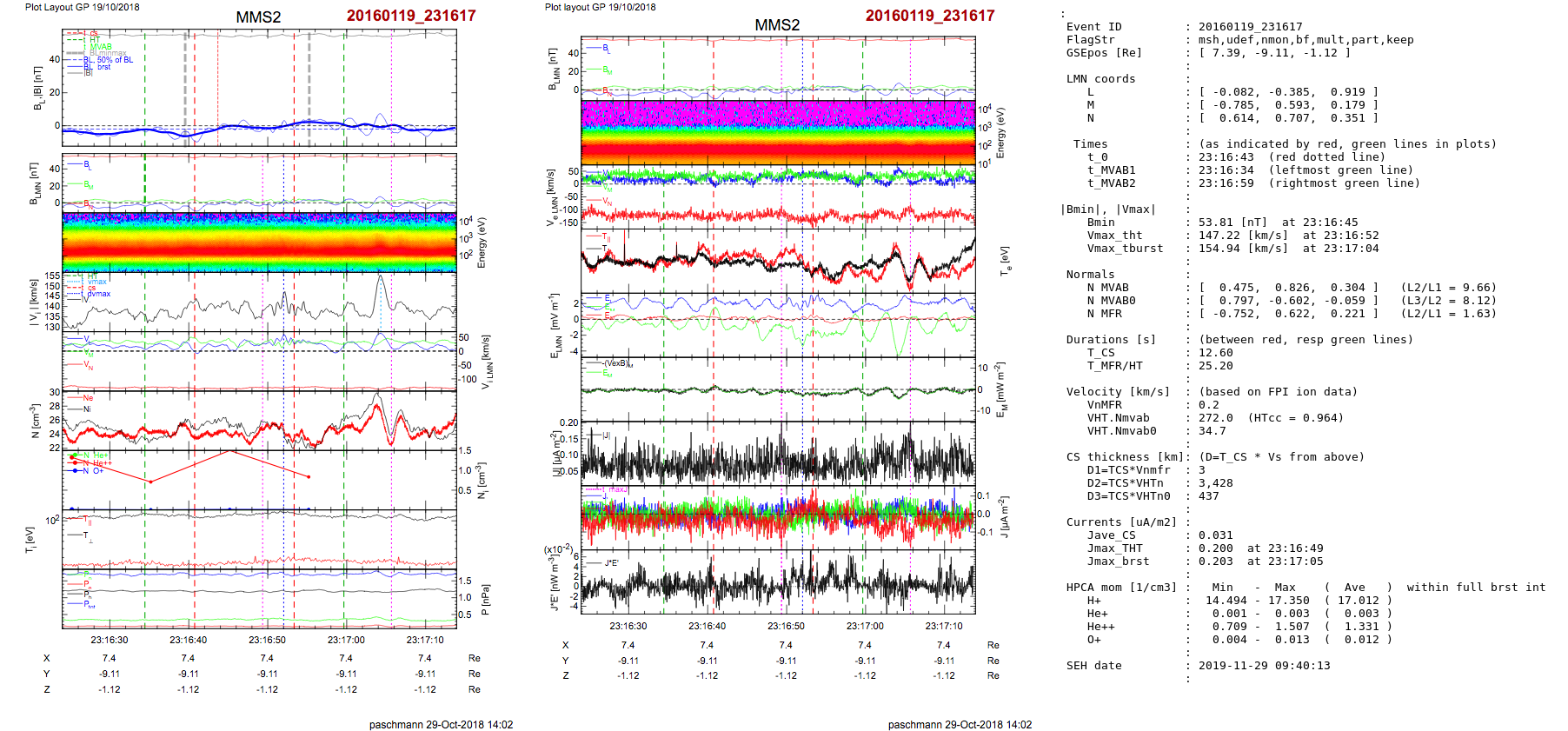Select the N MVAB normals row label
Screen dimensions: 1568x731
1107,288
